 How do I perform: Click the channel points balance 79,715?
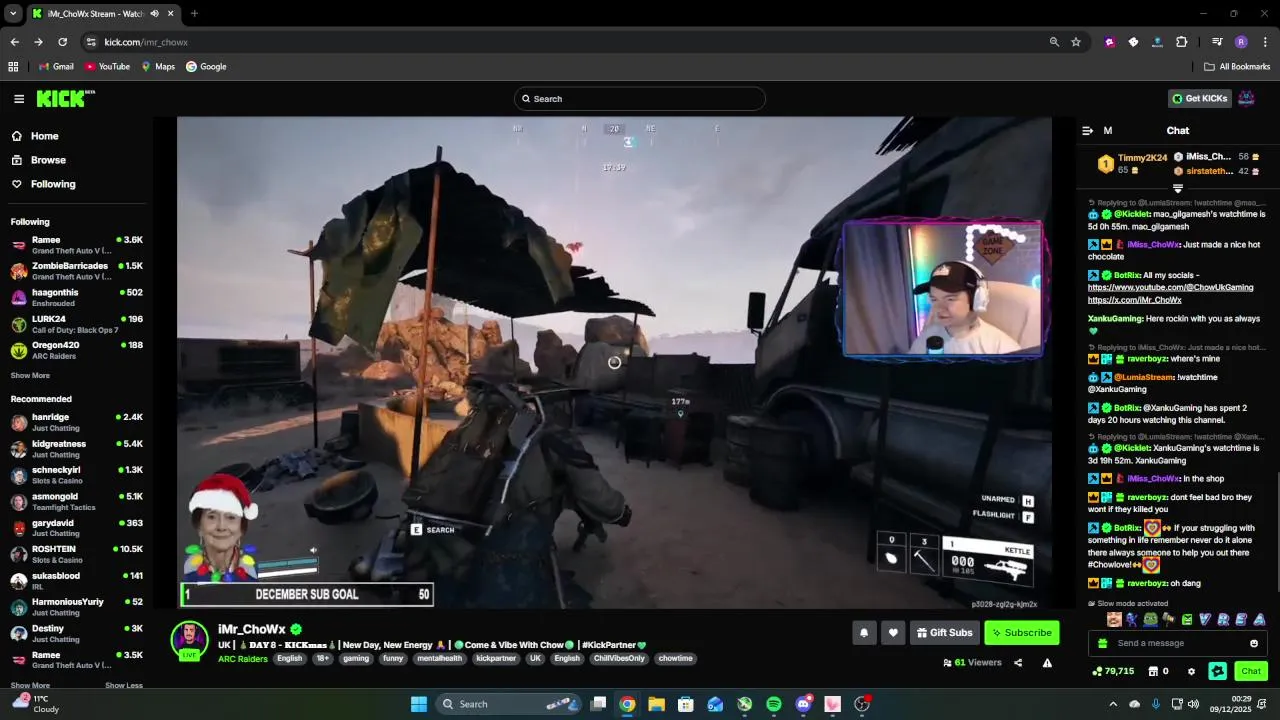click(x=1113, y=671)
